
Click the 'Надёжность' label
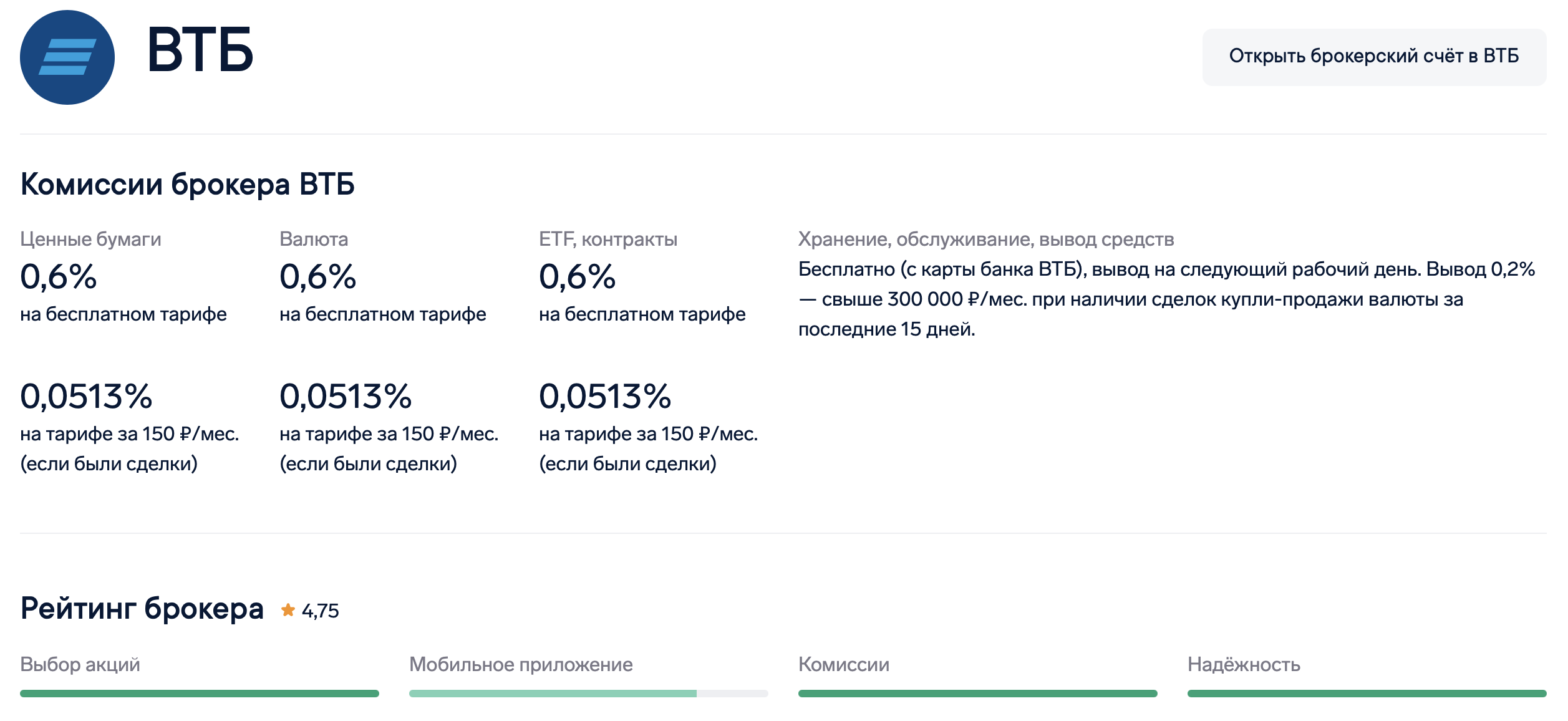(x=1244, y=664)
